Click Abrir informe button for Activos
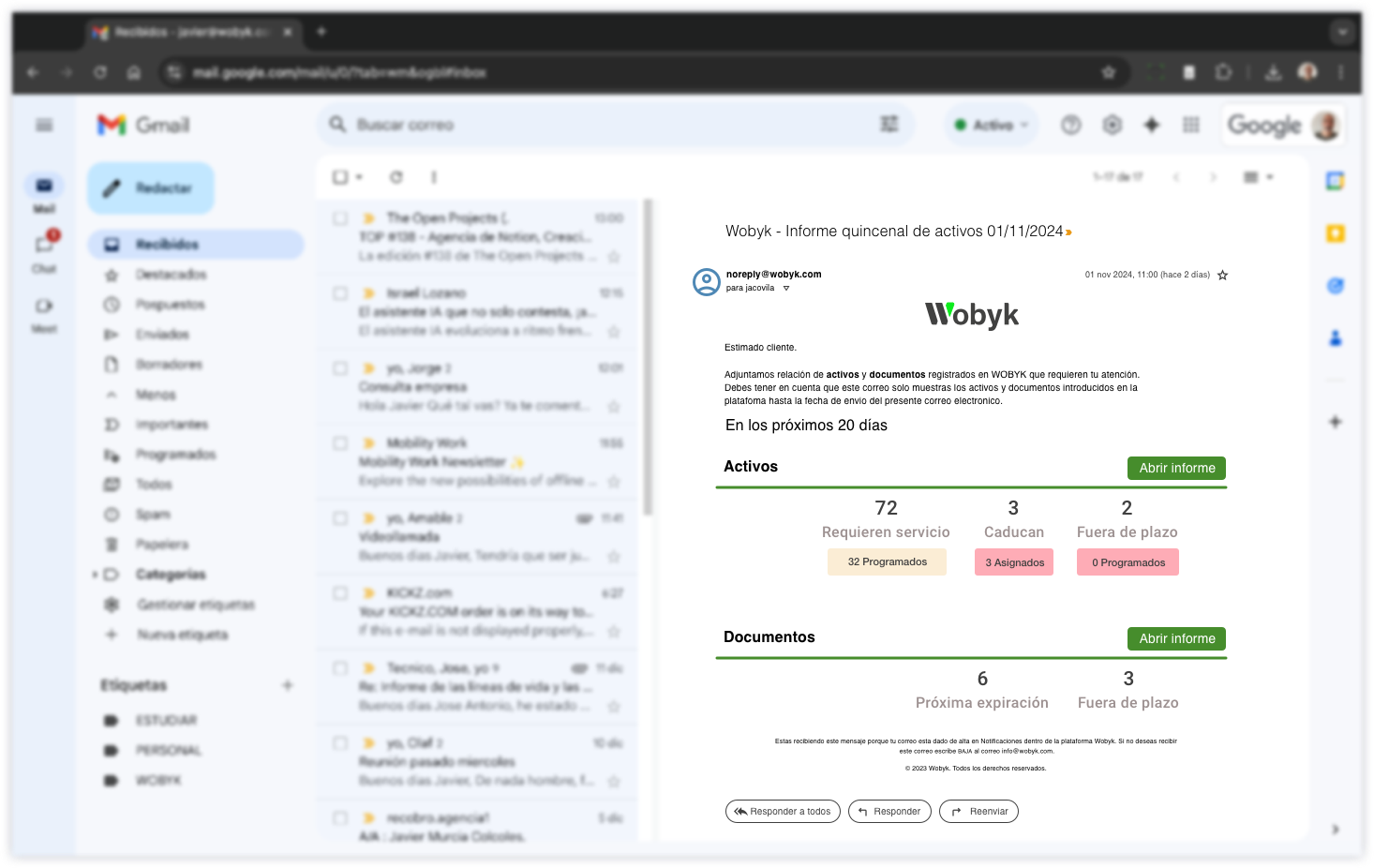The image size is (1374, 868). point(1176,468)
